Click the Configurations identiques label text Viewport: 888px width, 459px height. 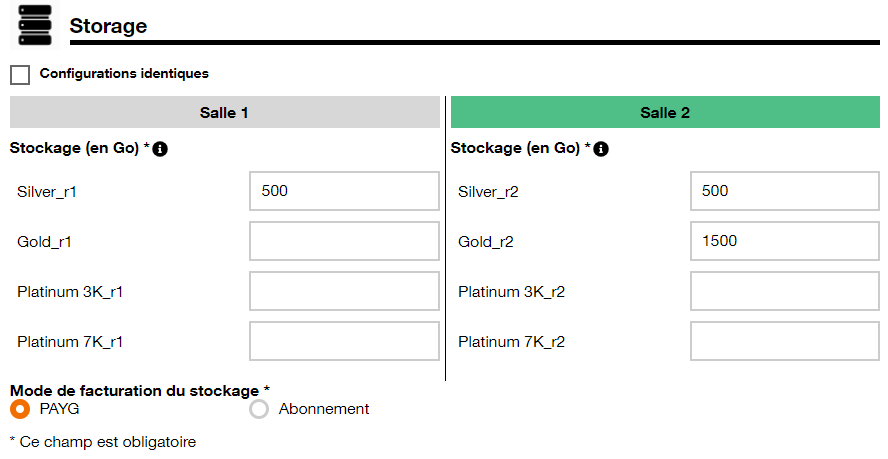[x=124, y=74]
